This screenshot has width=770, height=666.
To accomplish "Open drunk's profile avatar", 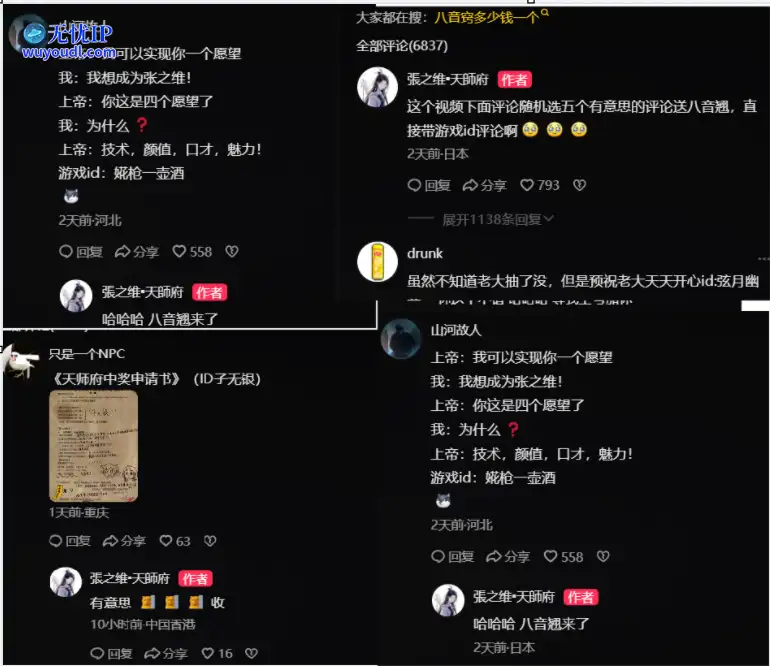I will [377, 262].
